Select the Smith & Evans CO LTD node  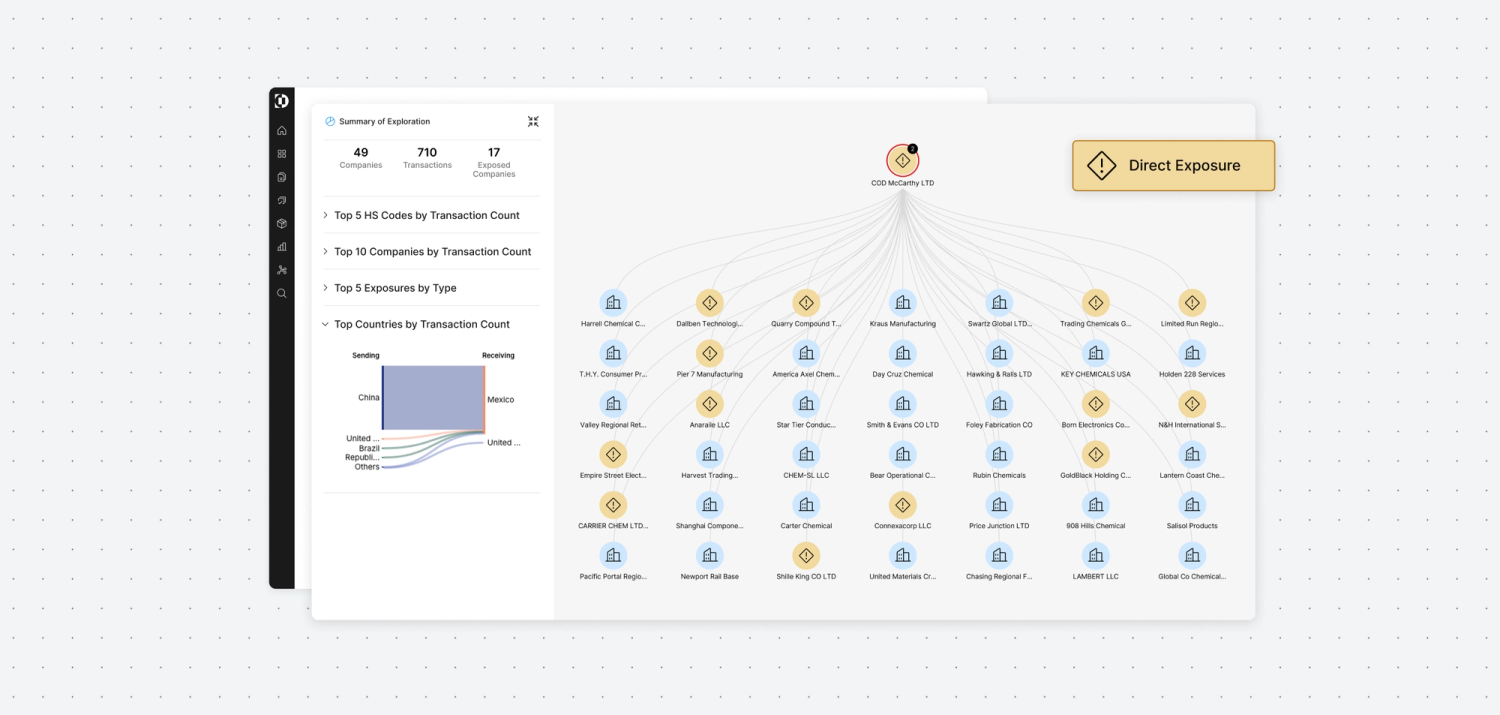coord(903,404)
